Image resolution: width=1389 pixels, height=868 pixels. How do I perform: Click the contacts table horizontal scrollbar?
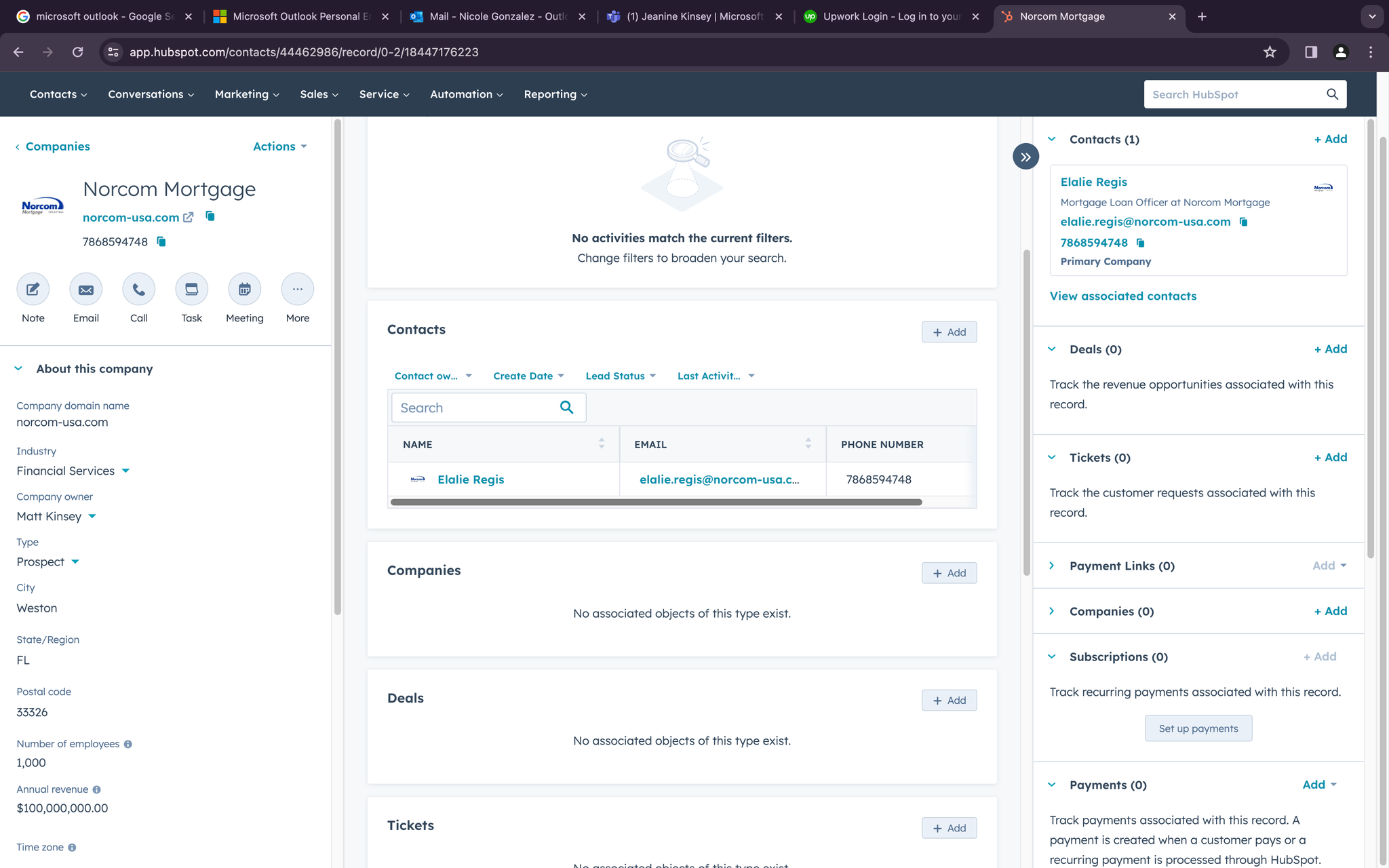[656, 502]
